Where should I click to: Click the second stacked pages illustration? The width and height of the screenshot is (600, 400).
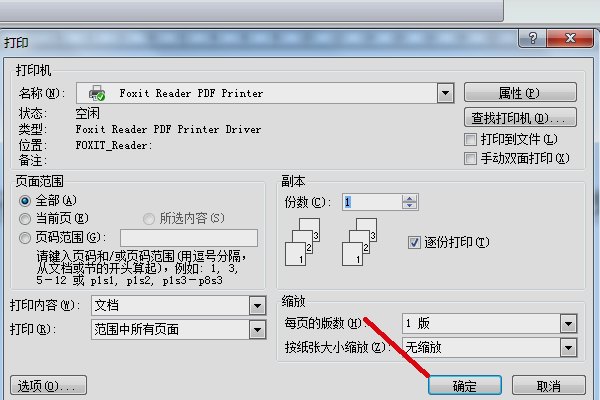pyautogui.click(x=359, y=242)
